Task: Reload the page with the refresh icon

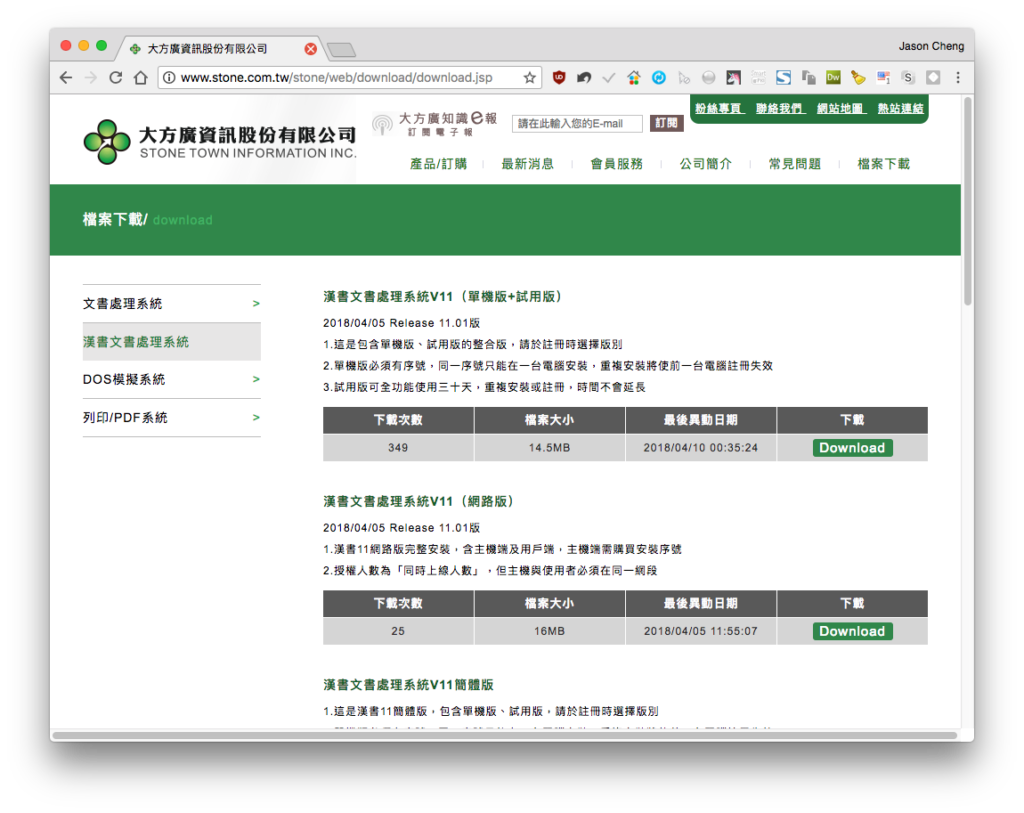Action: point(116,78)
